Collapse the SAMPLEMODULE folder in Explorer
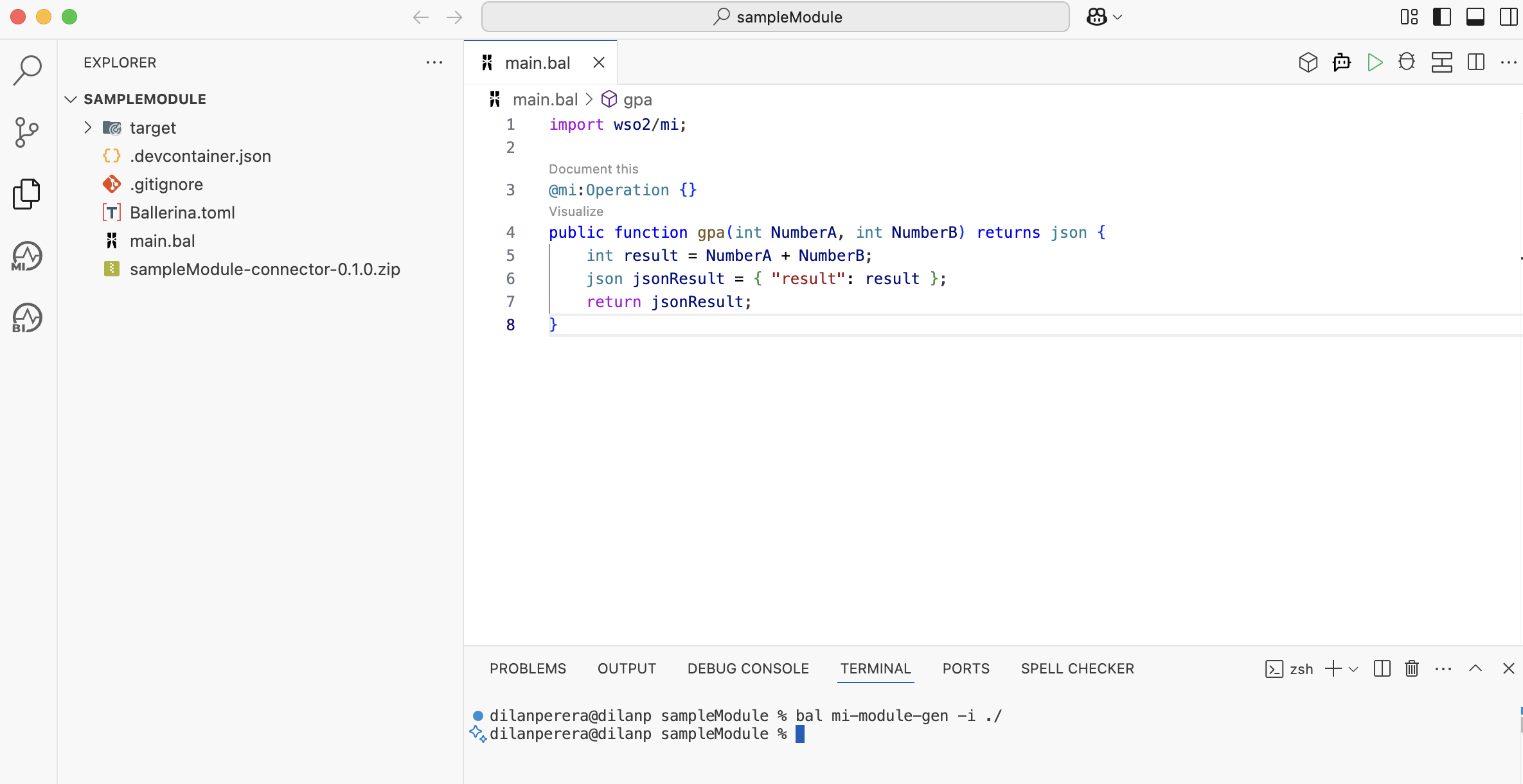The height and width of the screenshot is (784, 1523). [x=71, y=99]
